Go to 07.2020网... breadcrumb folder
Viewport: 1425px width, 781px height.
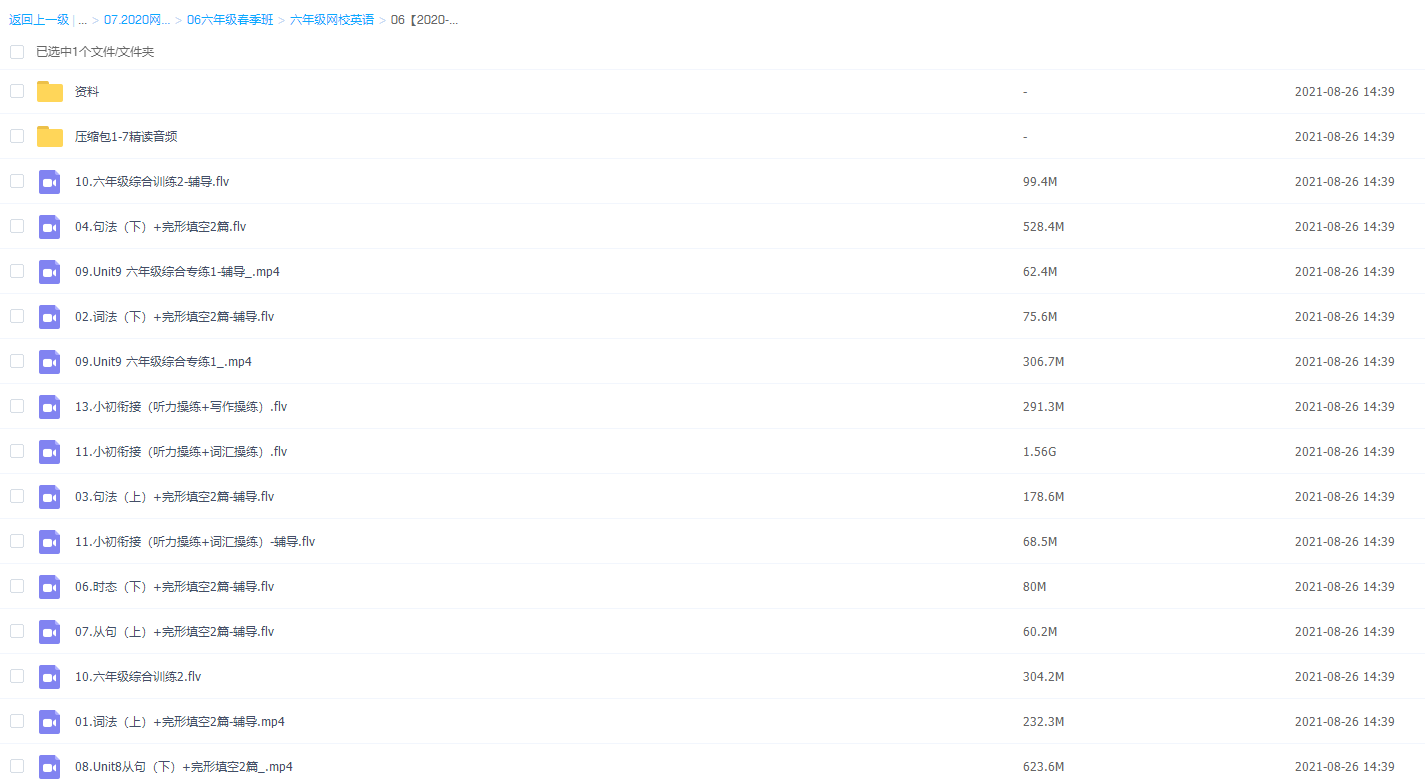click(x=137, y=20)
